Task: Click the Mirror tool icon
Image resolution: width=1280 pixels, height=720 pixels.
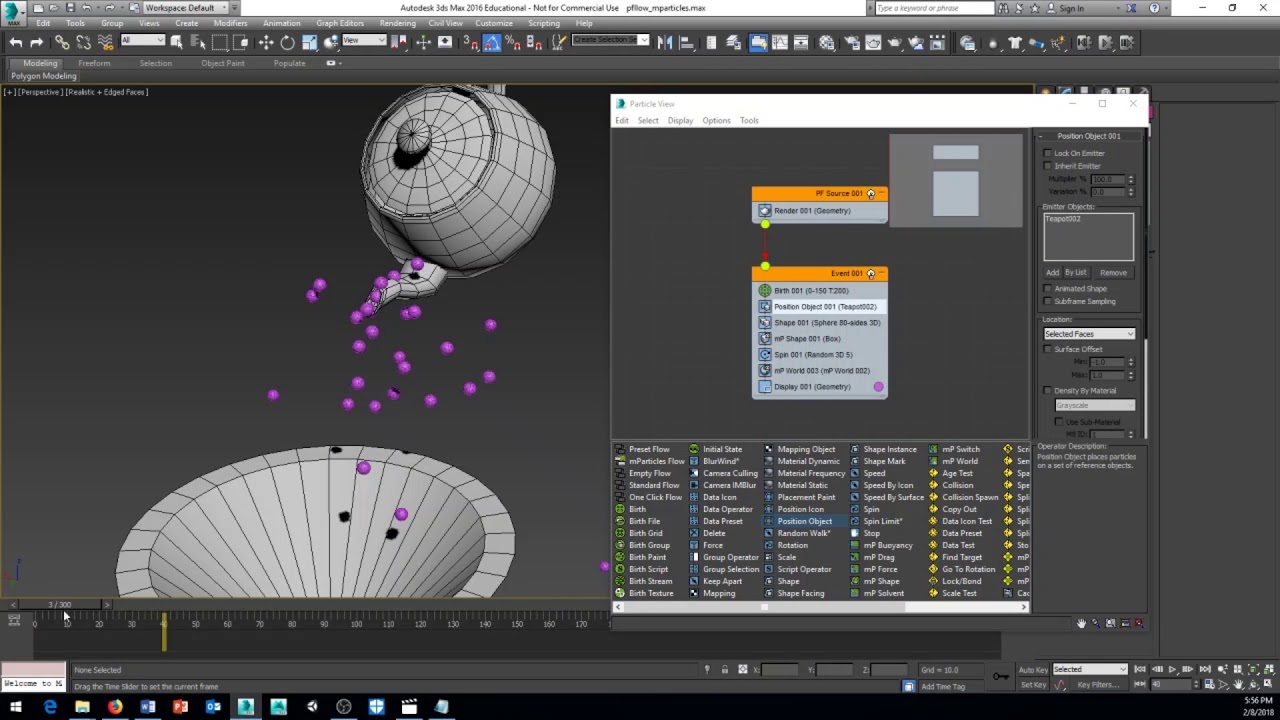Action: click(x=665, y=42)
